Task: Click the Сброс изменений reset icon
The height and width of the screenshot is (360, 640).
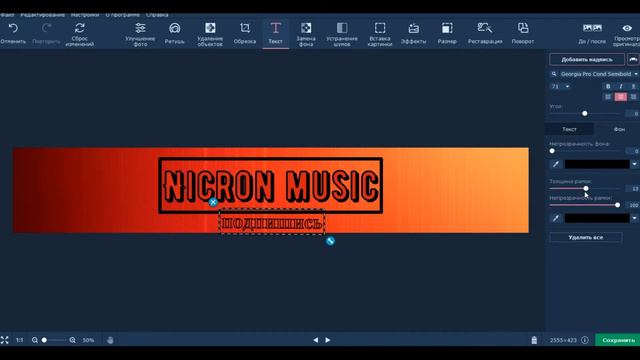Action: [80, 28]
